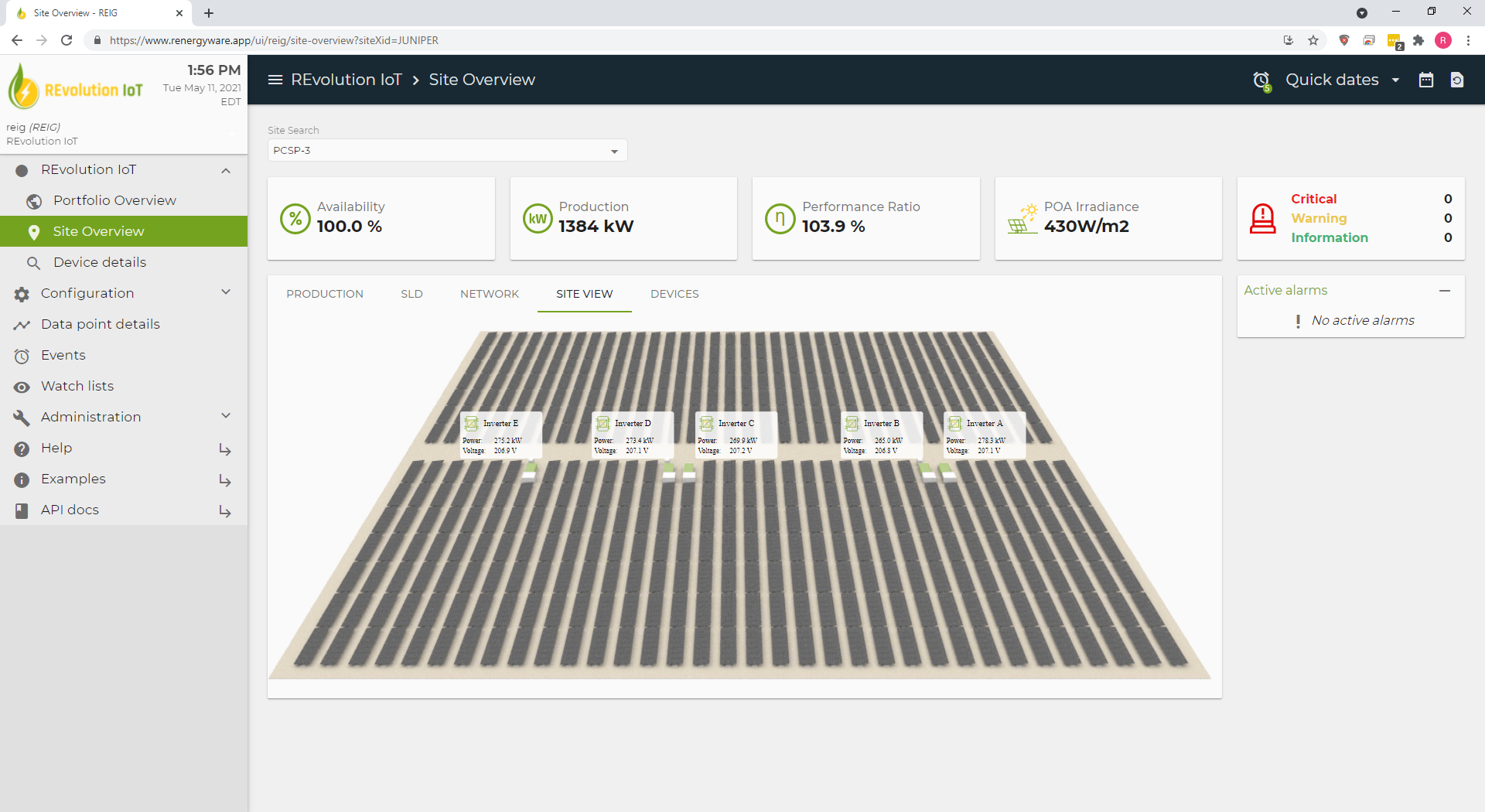
Task: Collapse the REvolution IoT sidebar section
Action: coord(226,170)
